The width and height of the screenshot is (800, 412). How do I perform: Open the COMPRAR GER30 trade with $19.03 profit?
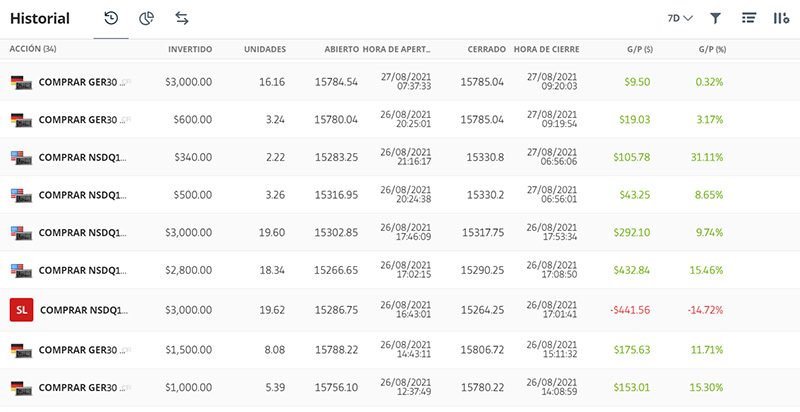click(x=400, y=119)
